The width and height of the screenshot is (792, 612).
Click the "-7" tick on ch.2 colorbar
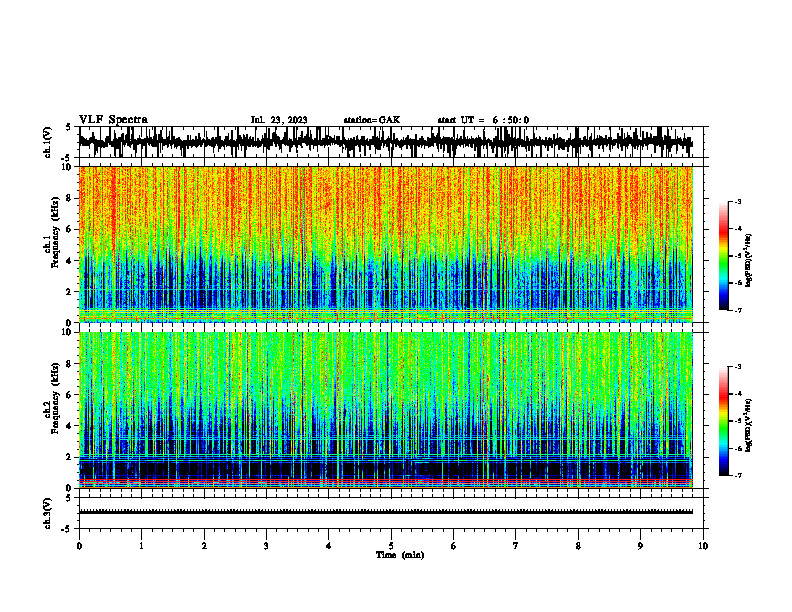(x=738, y=476)
